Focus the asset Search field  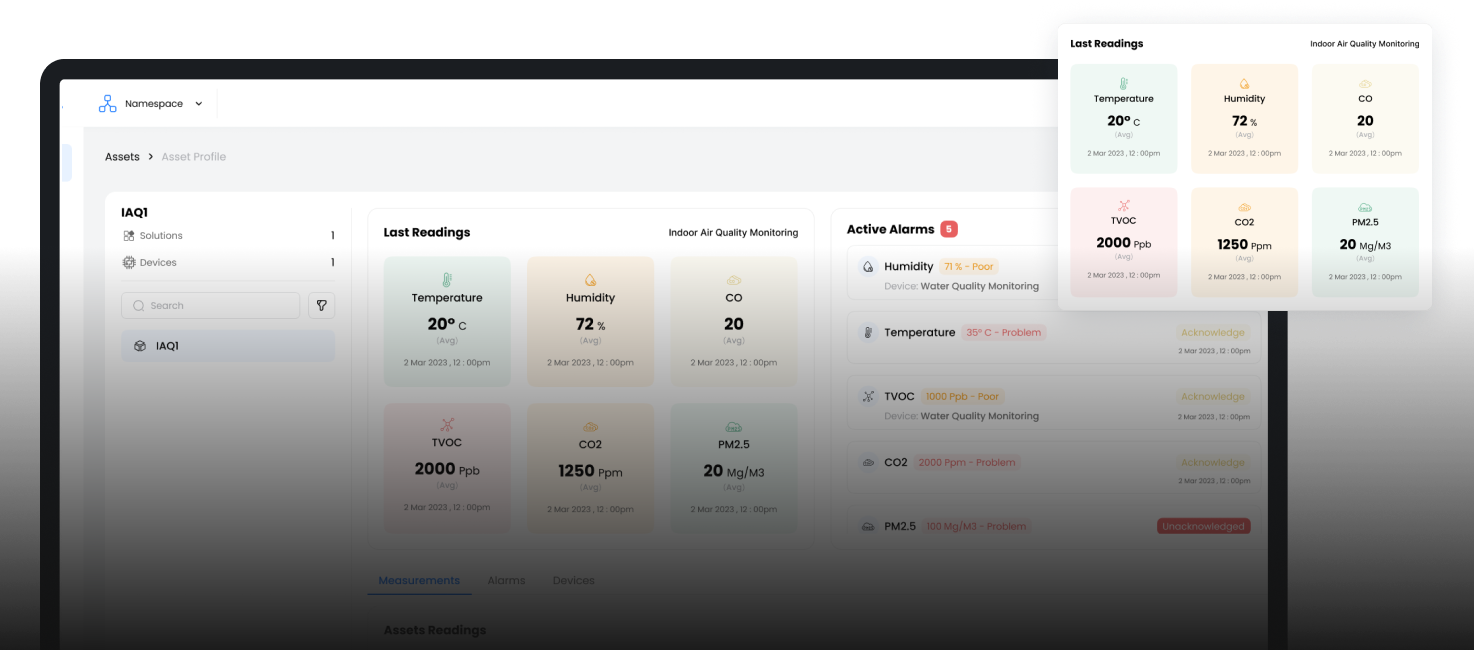pyautogui.click(x=210, y=306)
